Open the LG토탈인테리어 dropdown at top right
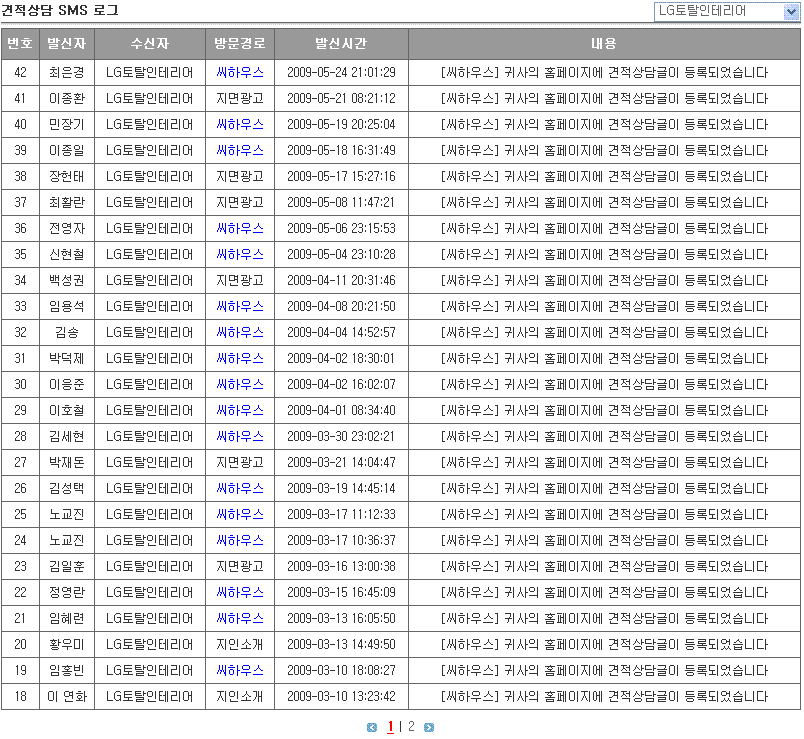 (x=727, y=11)
